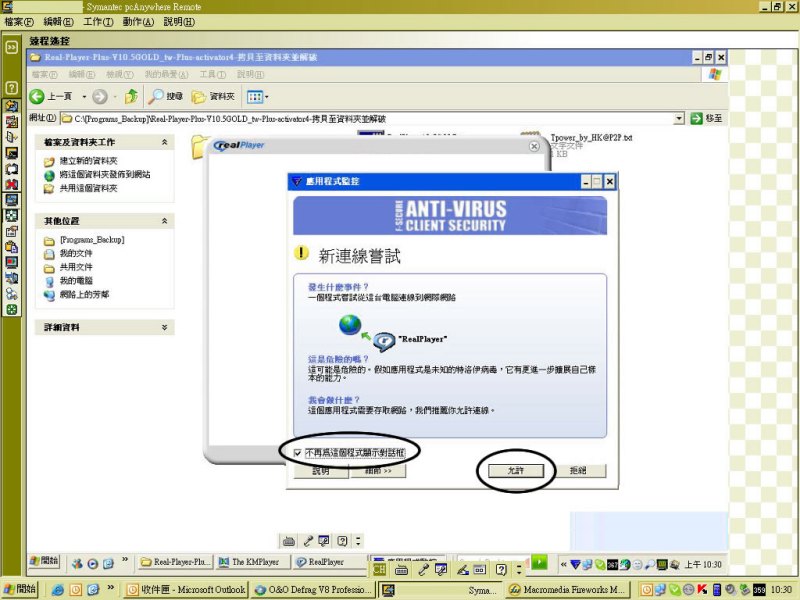Open [Programs_Backup] in other places
This screenshot has height=600, width=800.
(x=92, y=239)
